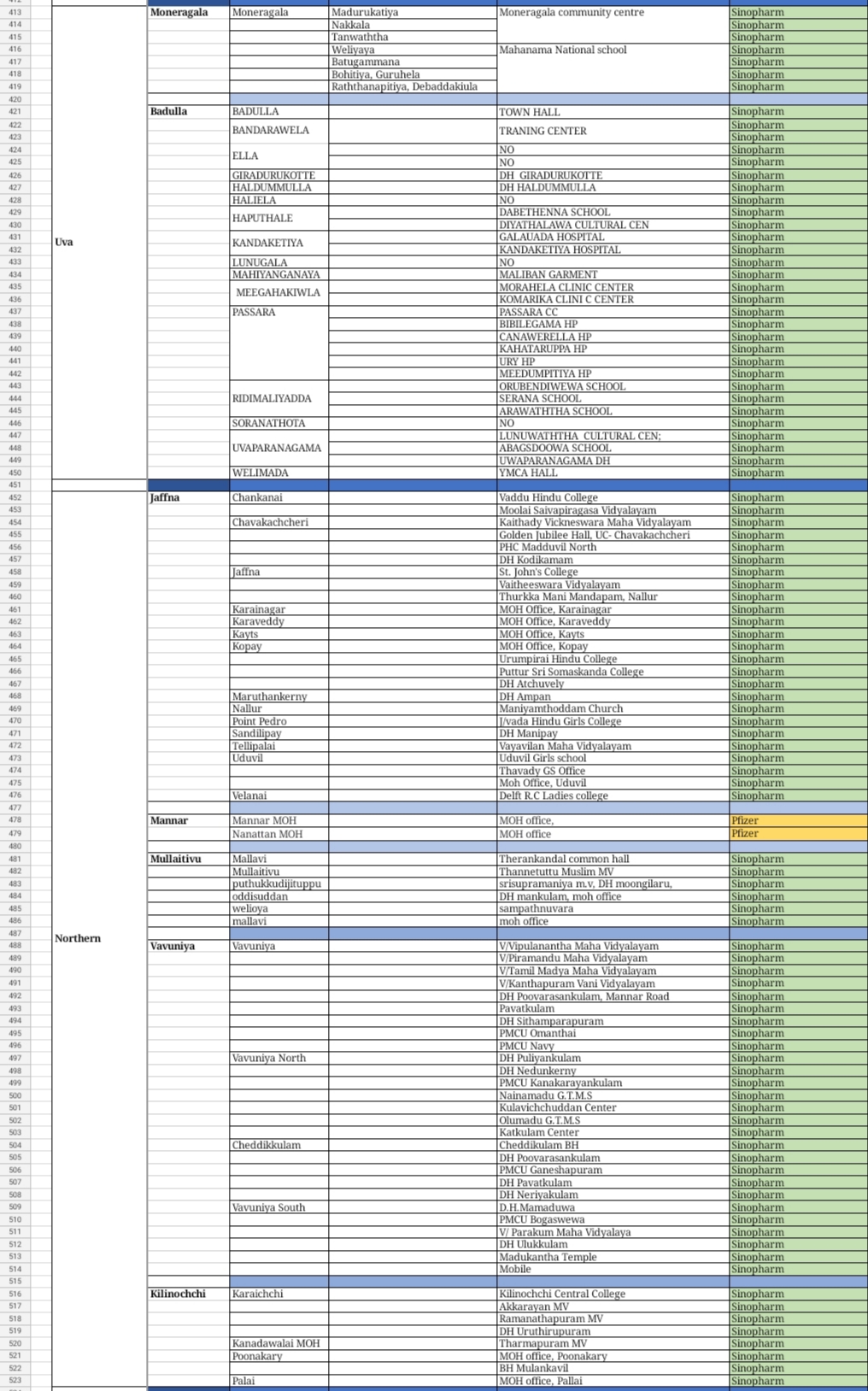The width and height of the screenshot is (868, 1391).
Task: Click the Kilinochchi Central College cell
Action: tap(613, 1294)
